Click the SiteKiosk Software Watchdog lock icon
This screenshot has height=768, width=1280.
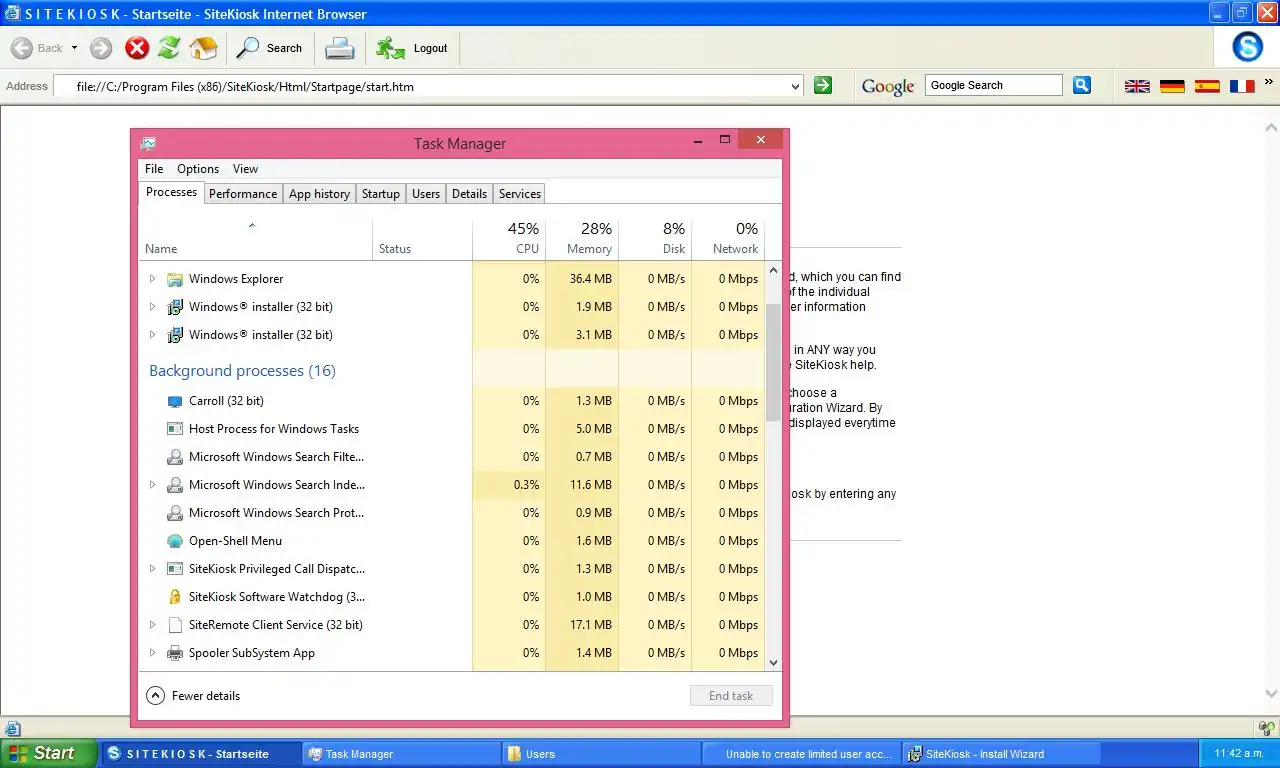175,597
